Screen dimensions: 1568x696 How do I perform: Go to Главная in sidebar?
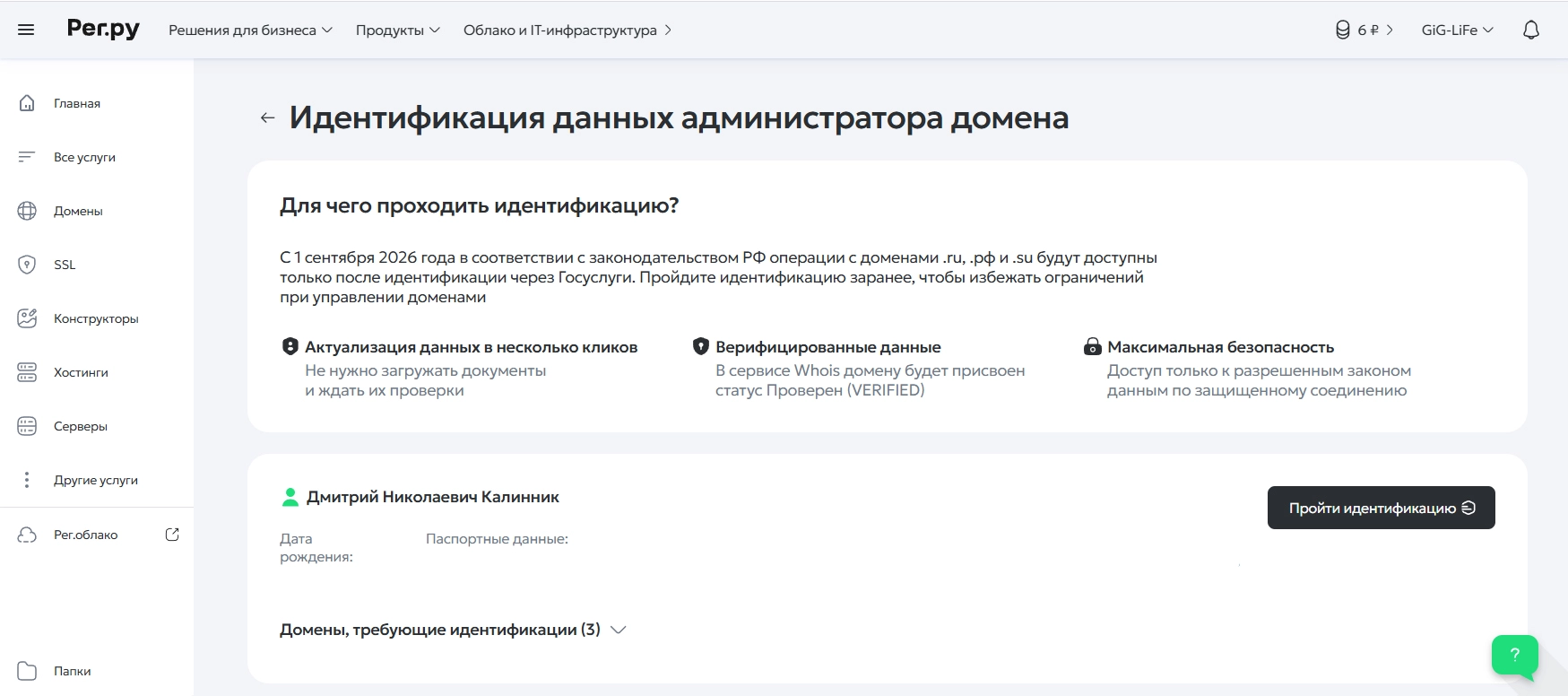(x=76, y=103)
